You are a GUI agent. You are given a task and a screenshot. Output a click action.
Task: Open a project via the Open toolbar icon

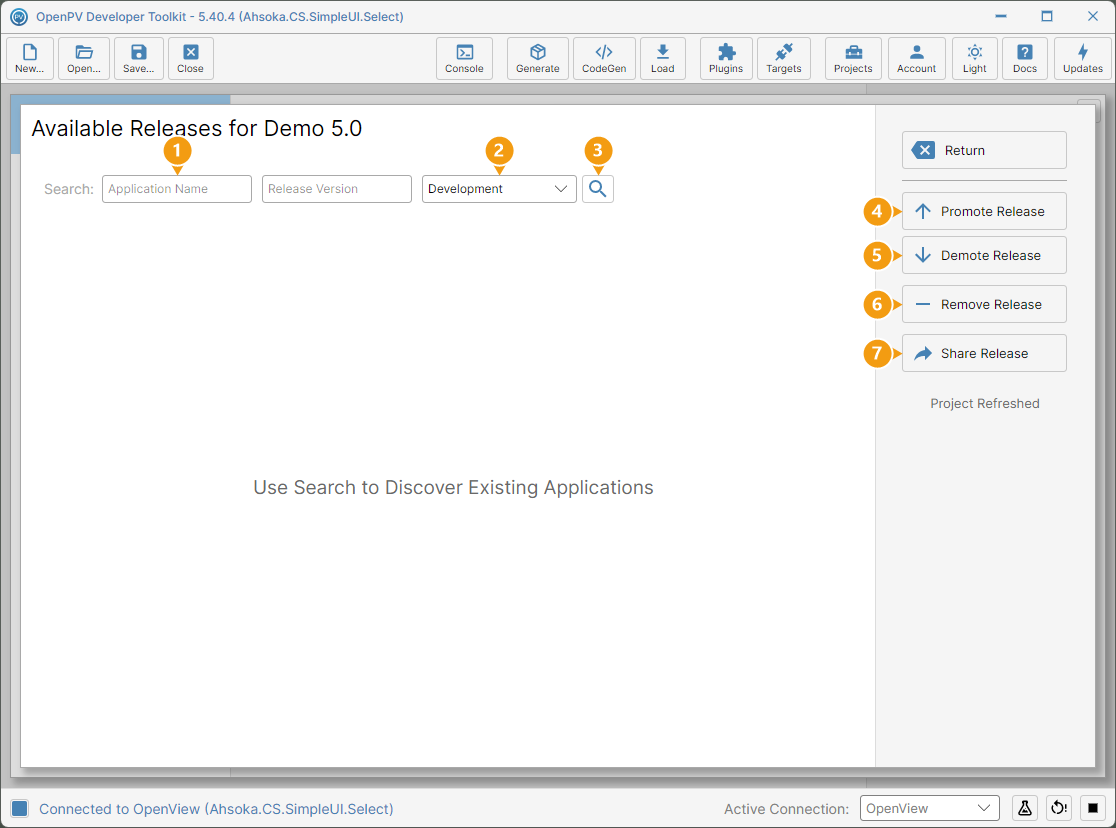(84, 58)
